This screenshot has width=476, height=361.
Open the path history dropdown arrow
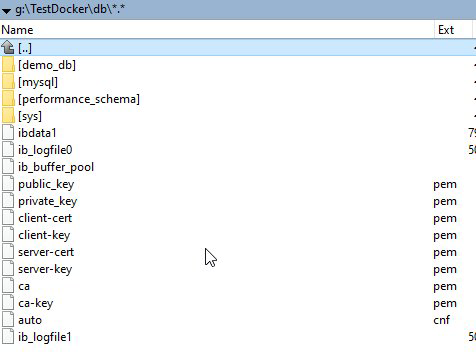coord(6,11)
